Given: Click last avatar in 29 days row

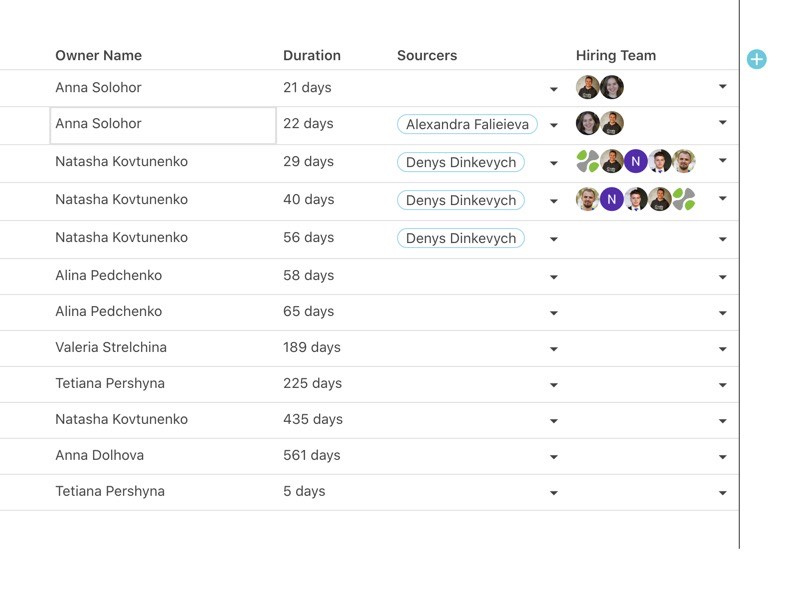Looking at the screenshot, I should (684, 161).
